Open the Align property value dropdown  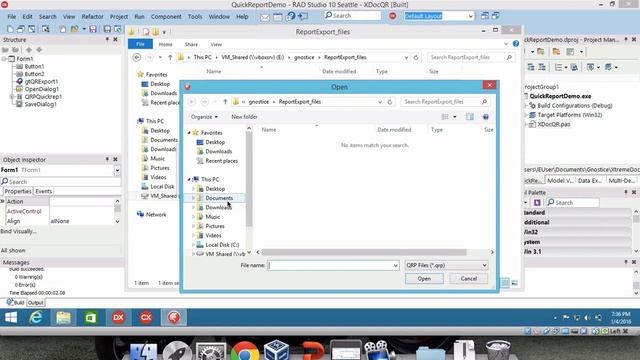click(117, 221)
